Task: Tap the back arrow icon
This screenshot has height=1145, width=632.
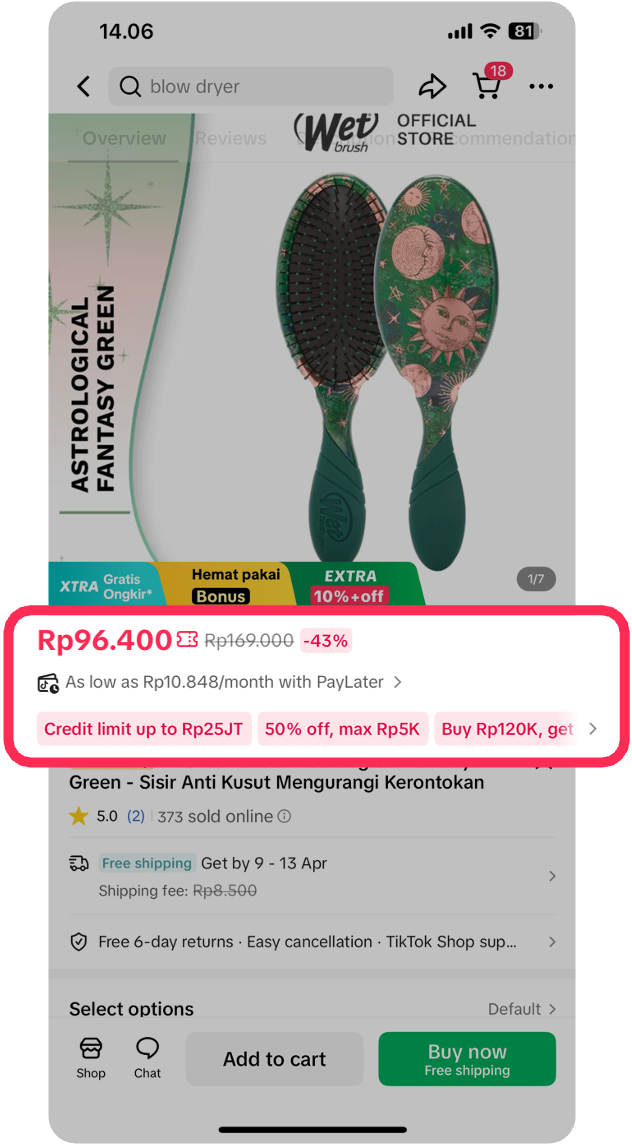Action: 83,86
